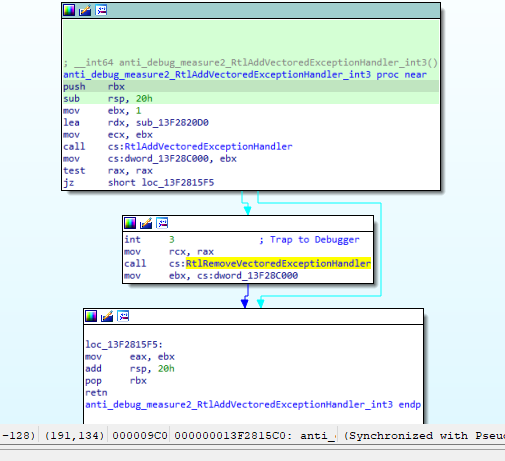
Task: Click the group nodes icon on loc_13F2815F5 block
Action: point(123,316)
